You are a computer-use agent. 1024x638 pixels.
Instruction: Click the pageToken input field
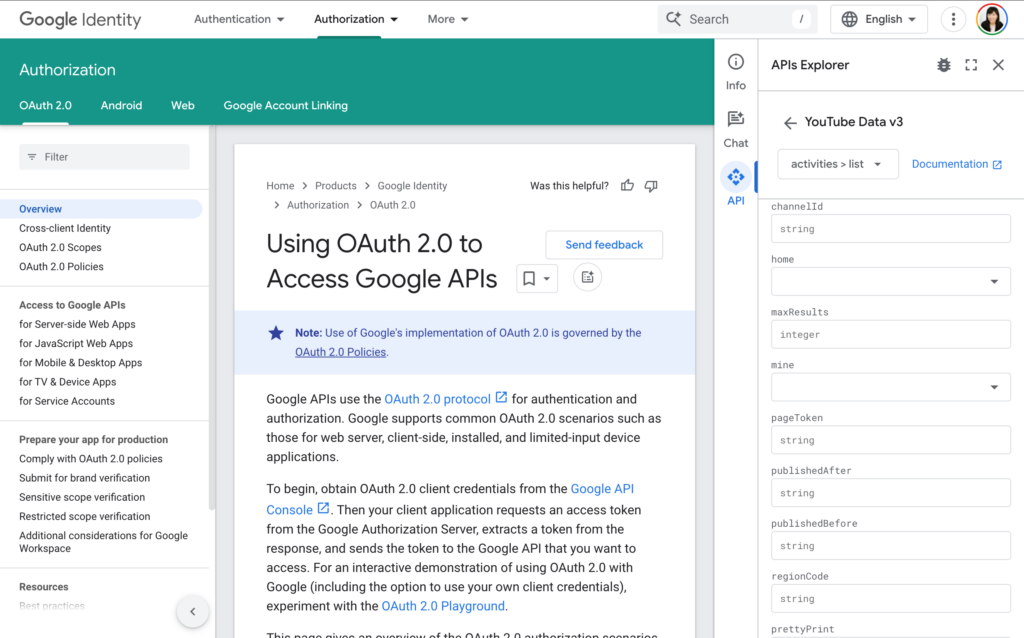point(891,440)
